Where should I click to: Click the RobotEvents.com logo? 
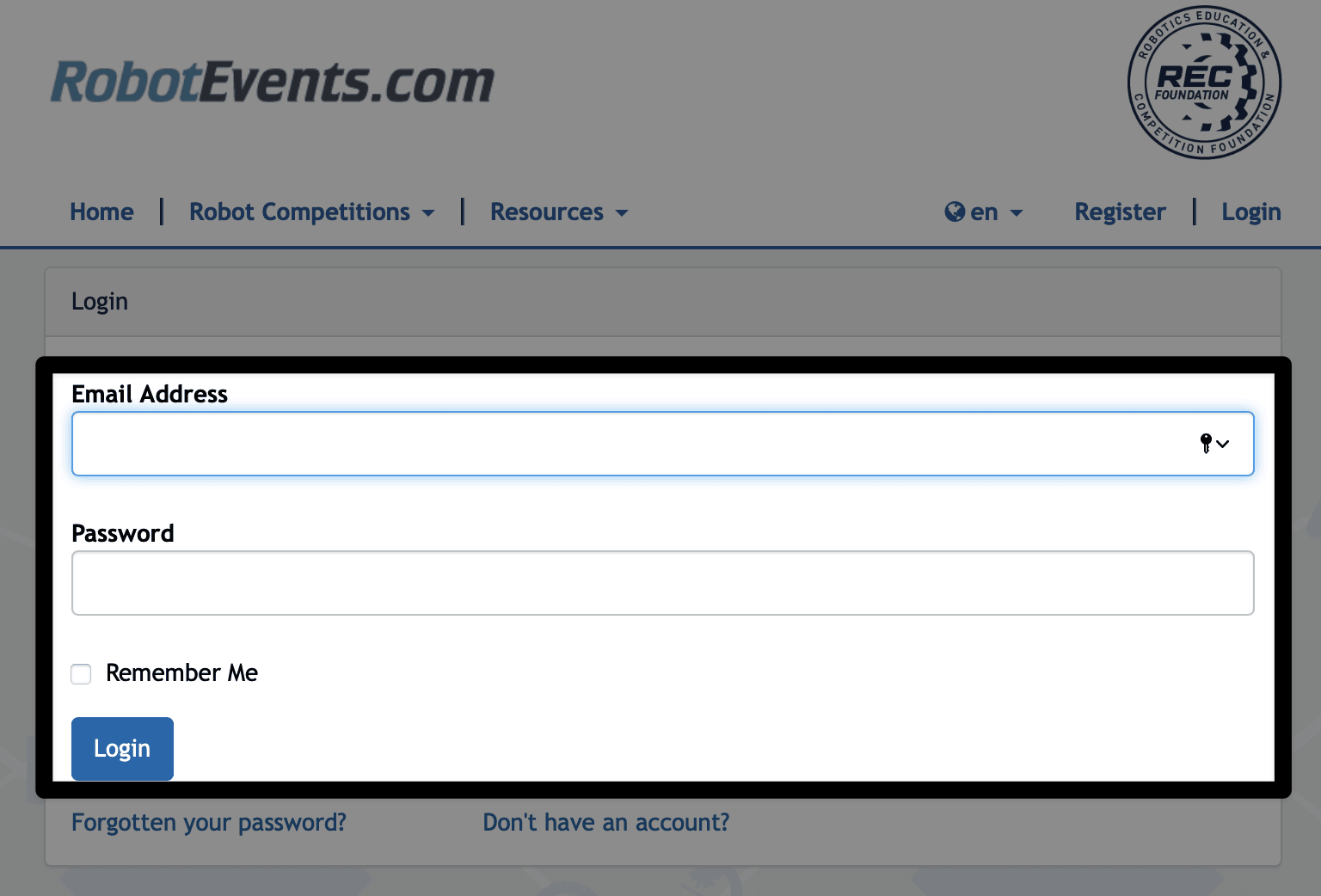(x=273, y=82)
